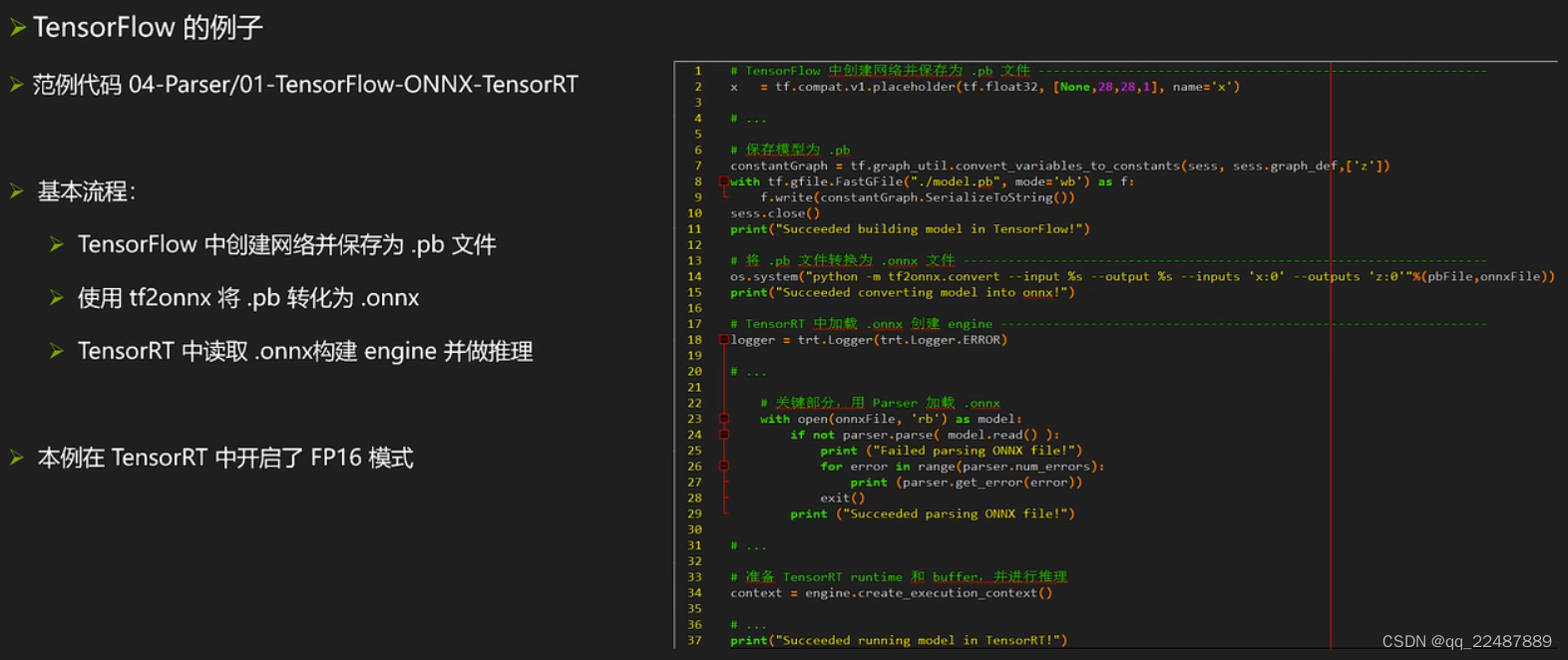Click the comment '# 保存模型为 .pb'
This screenshot has width=1568, height=660.
[x=790, y=150]
